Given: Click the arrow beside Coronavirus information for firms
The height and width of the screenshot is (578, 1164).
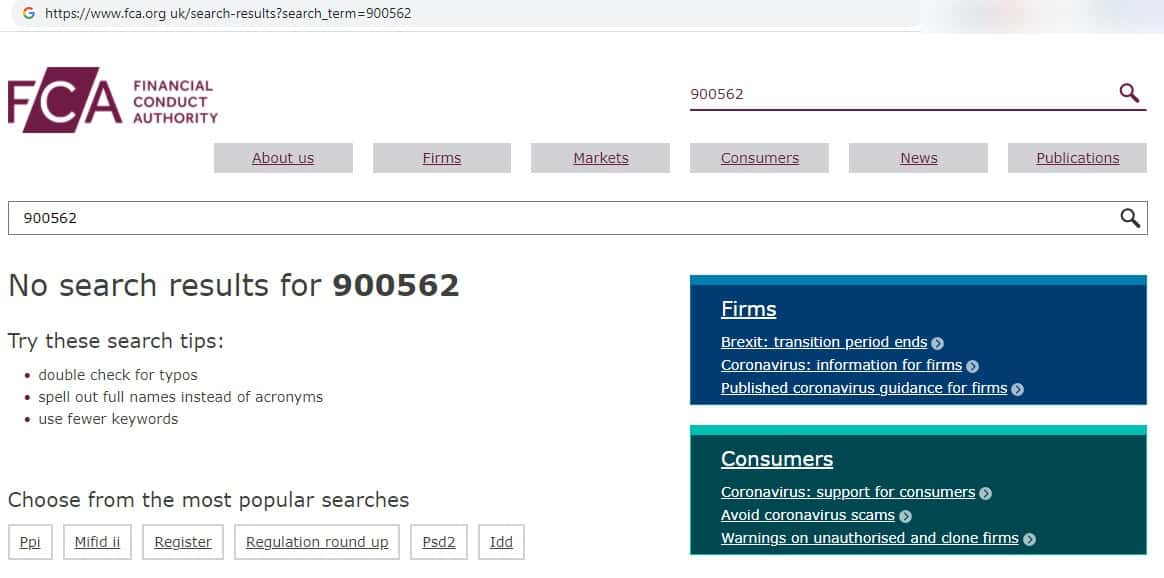Looking at the screenshot, I should pyautogui.click(x=972, y=367).
